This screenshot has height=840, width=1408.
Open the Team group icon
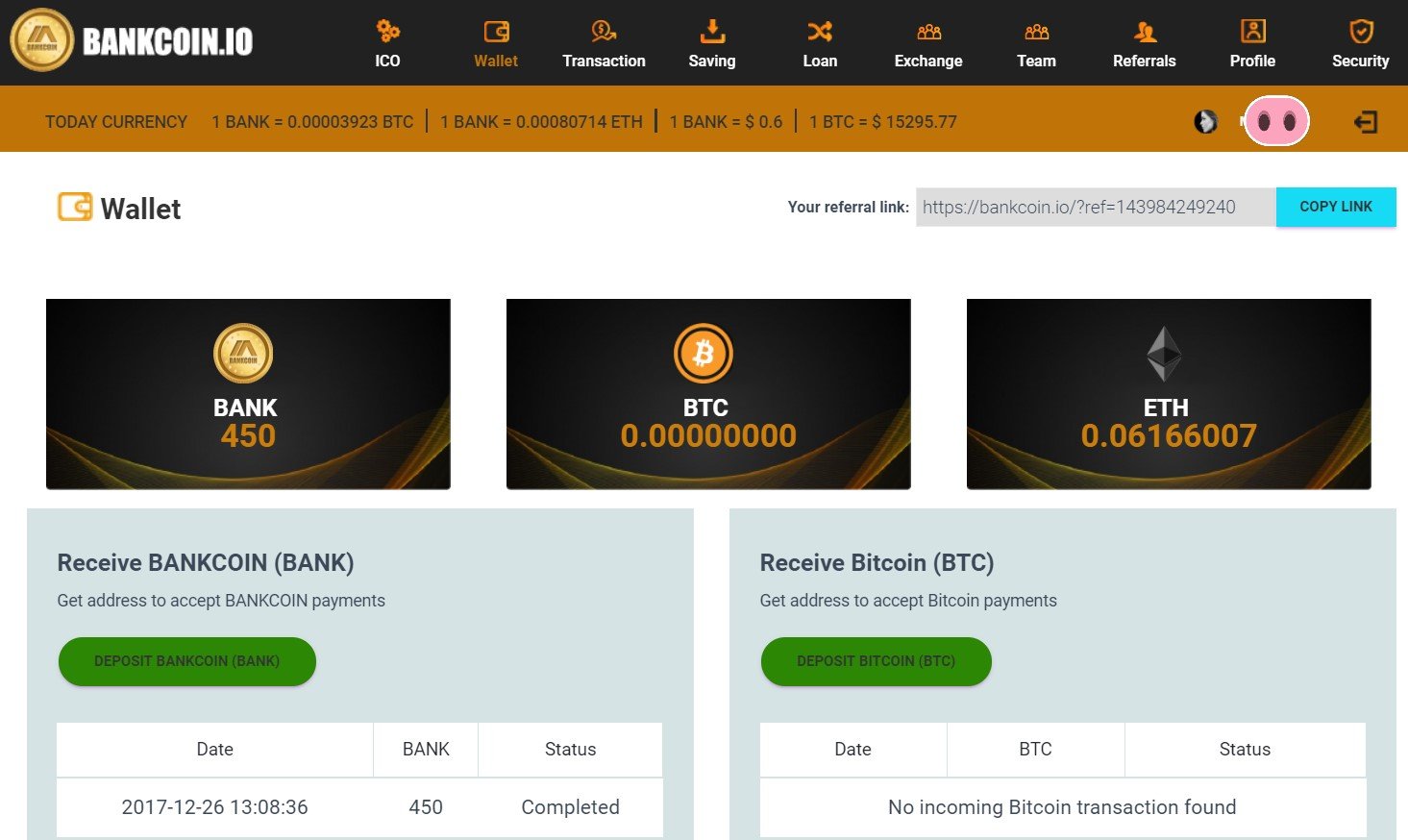pyautogui.click(x=1036, y=32)
